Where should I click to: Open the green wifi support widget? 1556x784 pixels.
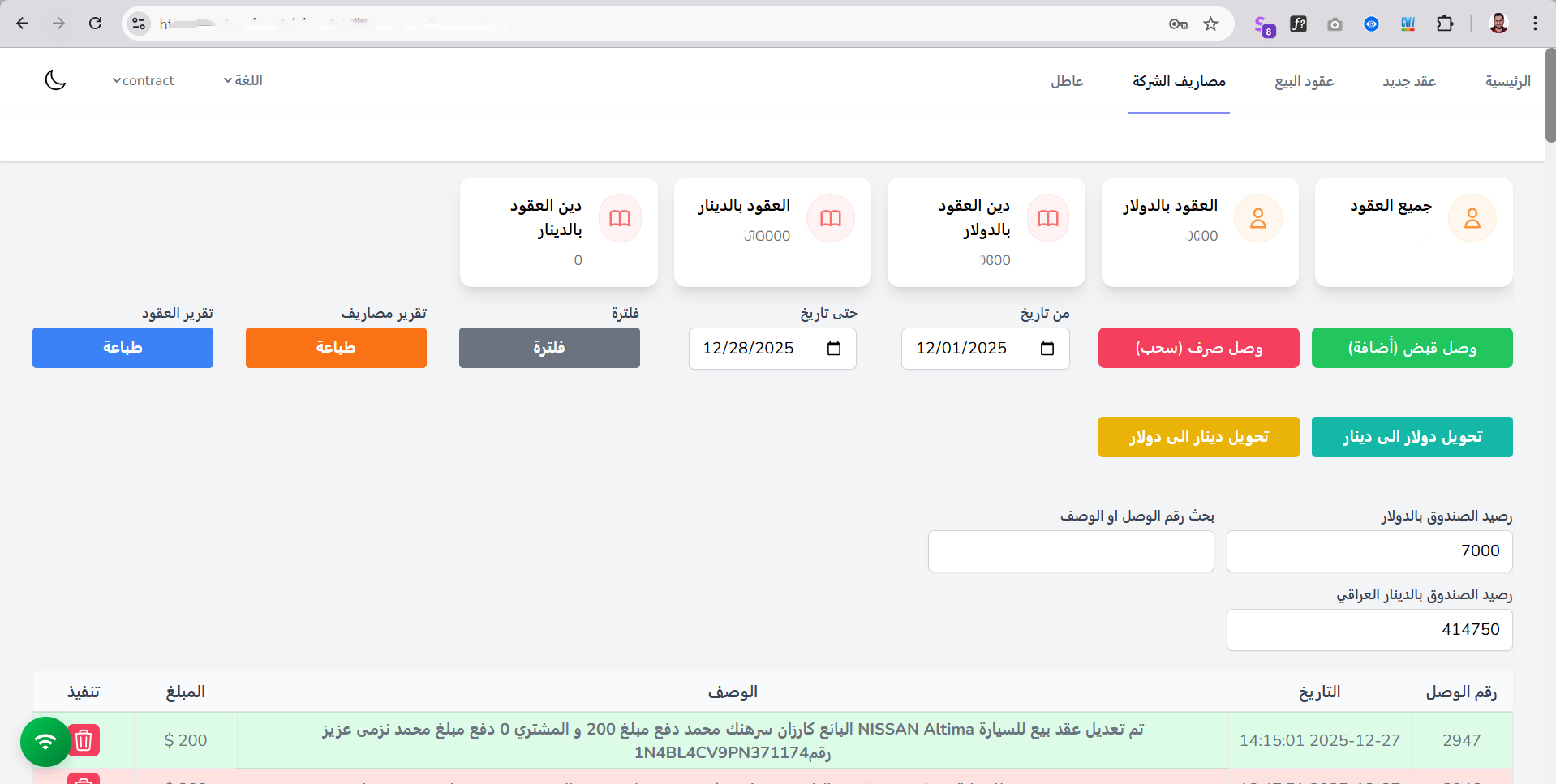click(x=45, y=740)
